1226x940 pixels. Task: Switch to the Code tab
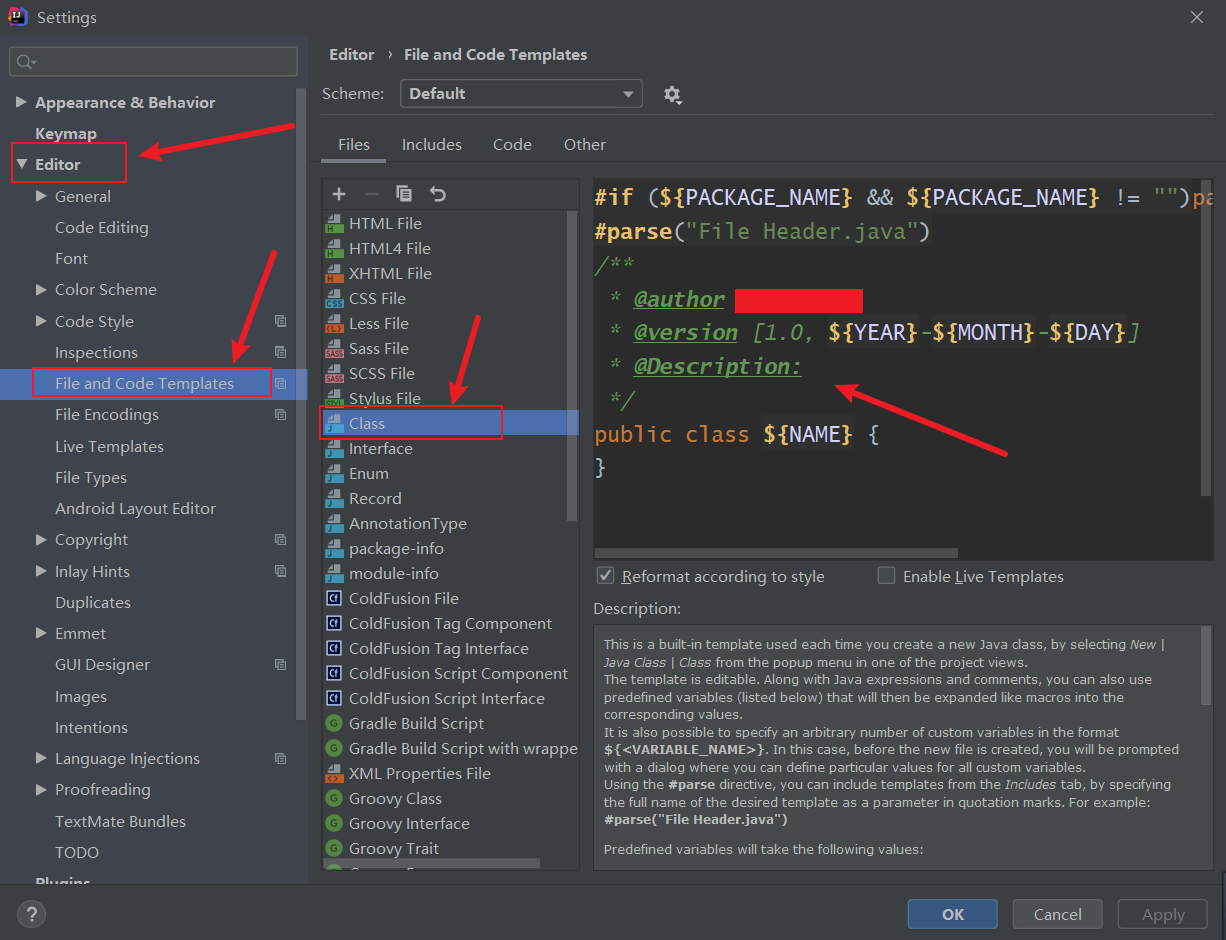512,145
